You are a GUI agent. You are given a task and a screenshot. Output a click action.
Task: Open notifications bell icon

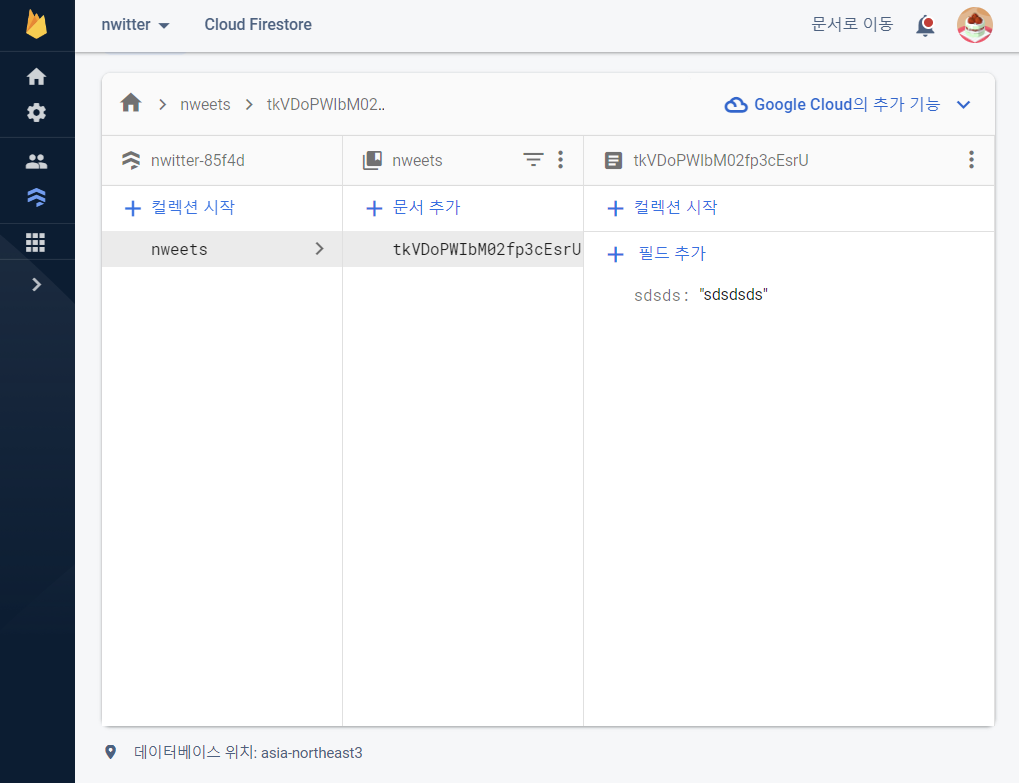pos(925,26)
